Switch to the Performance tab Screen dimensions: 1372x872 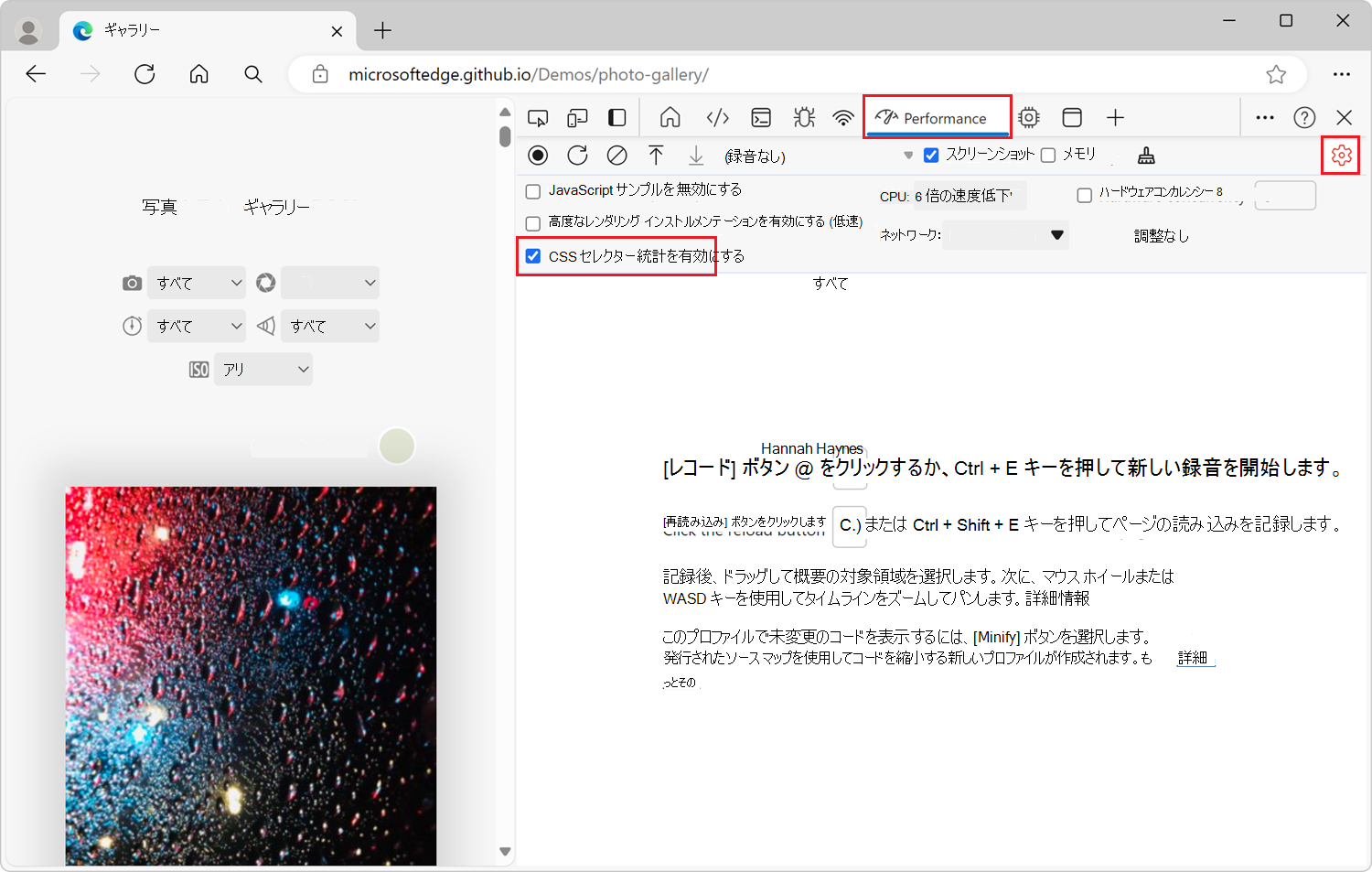click(937, 117)
